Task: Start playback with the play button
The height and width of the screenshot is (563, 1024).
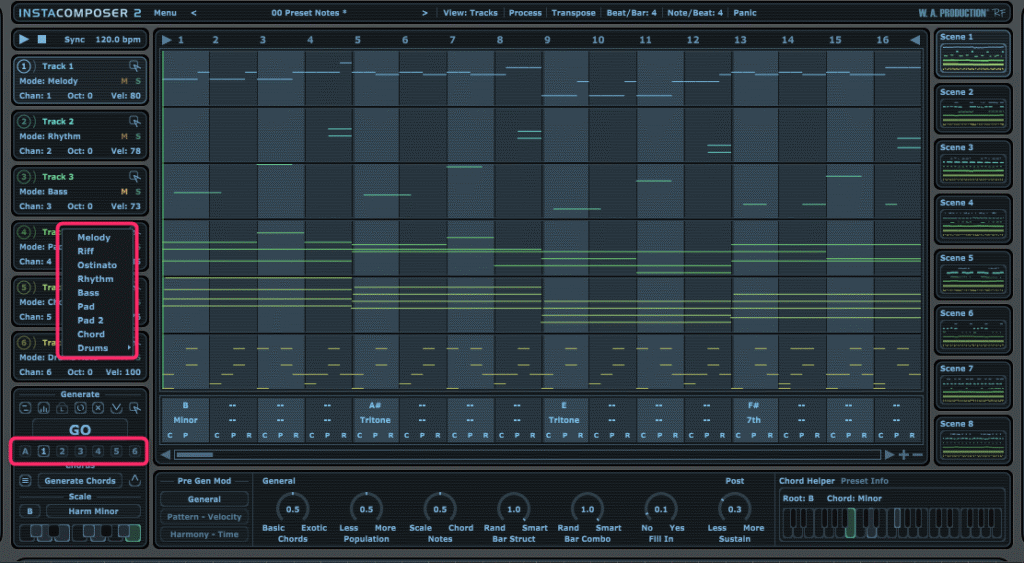Action: click(x=24, y=39)
